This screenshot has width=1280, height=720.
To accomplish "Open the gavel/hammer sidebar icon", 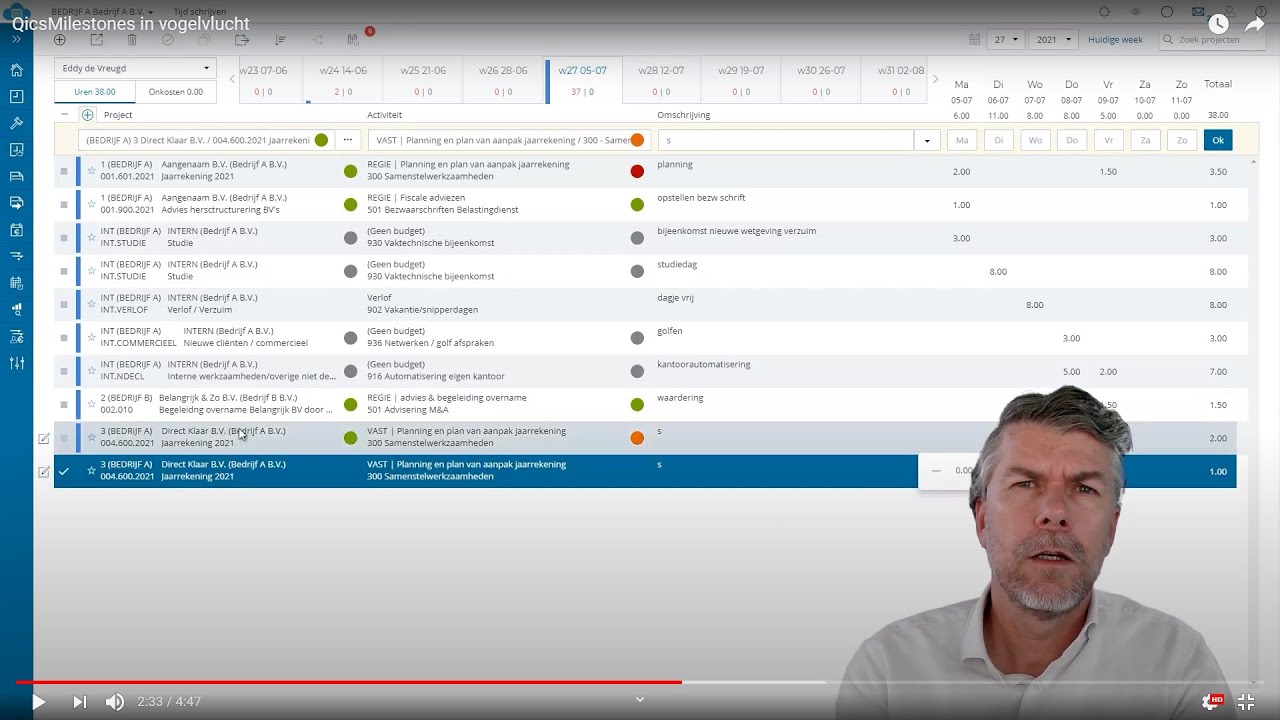I will pos(17,123).
